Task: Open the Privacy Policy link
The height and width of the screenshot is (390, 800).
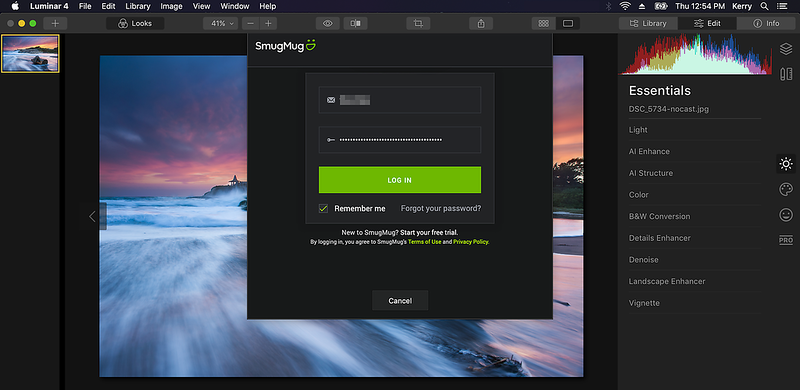Action: 470,242
